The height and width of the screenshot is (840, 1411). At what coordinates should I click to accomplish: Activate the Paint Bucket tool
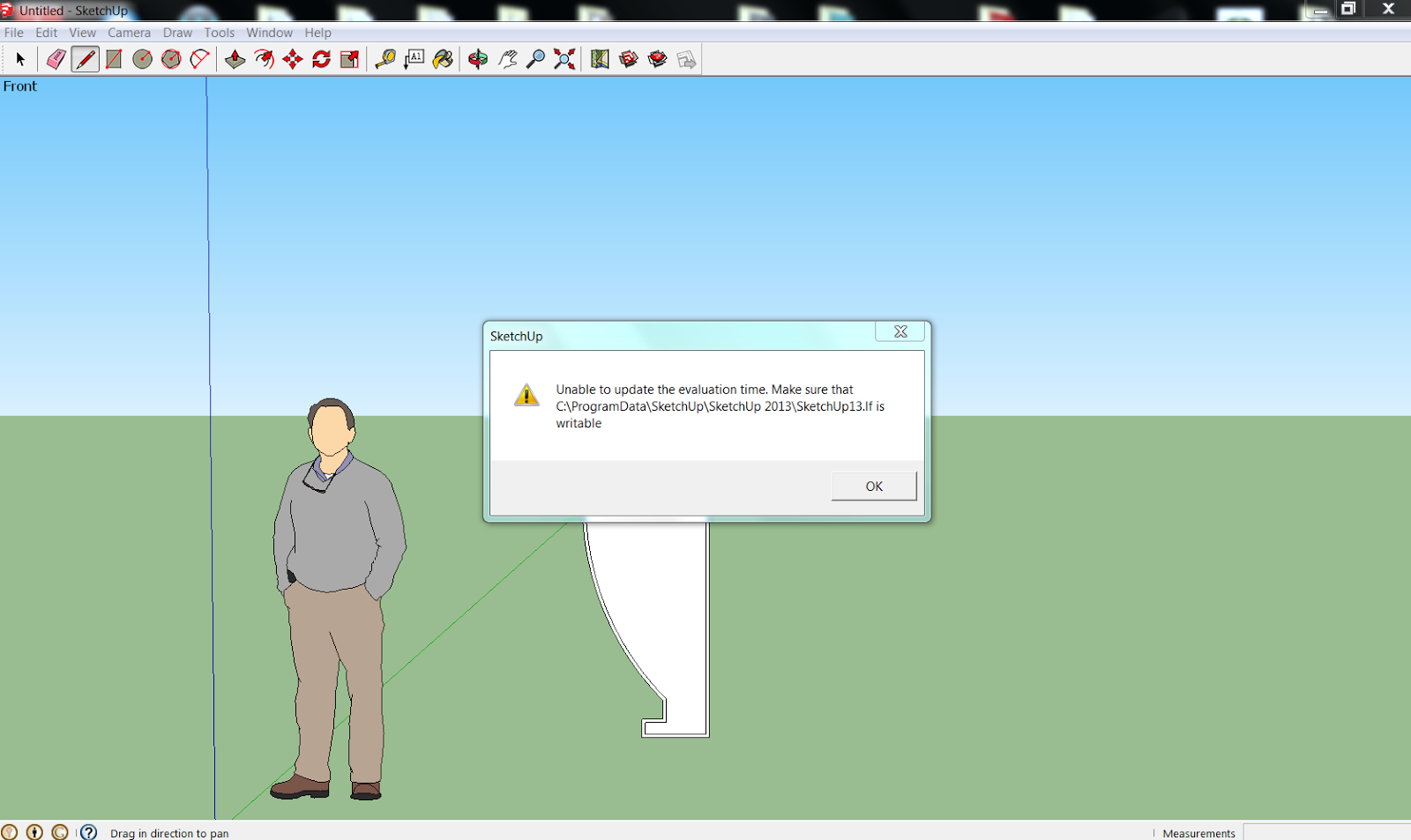443,59
